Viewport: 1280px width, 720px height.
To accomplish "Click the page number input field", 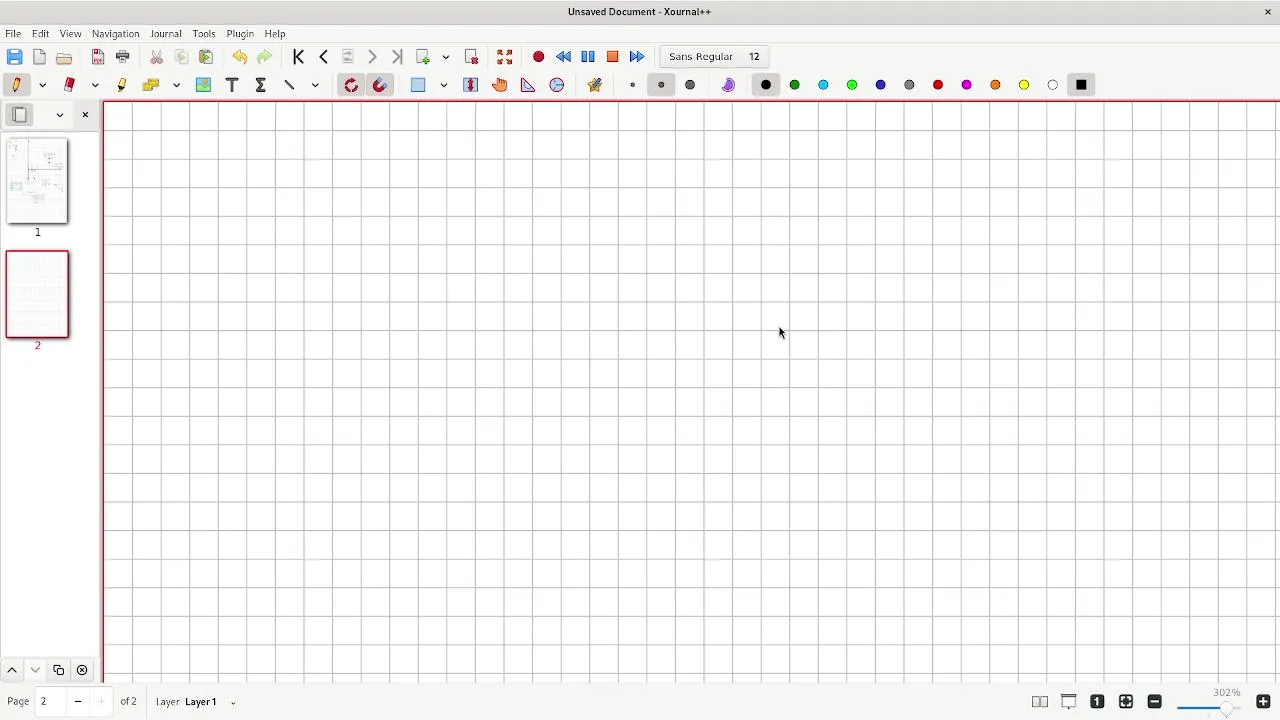I will [x=51, y=702].
